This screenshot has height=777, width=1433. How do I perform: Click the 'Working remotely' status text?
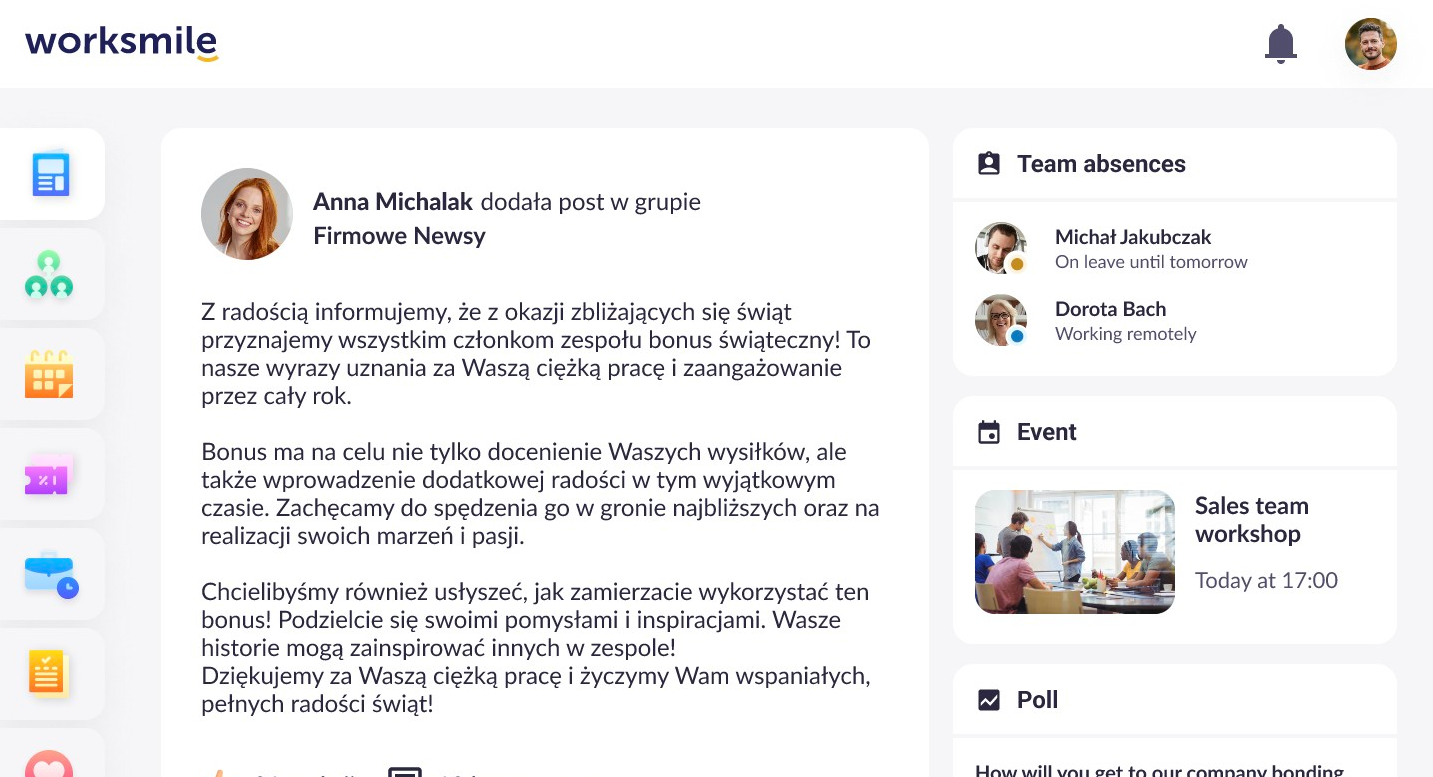[x=1126, y=334]
